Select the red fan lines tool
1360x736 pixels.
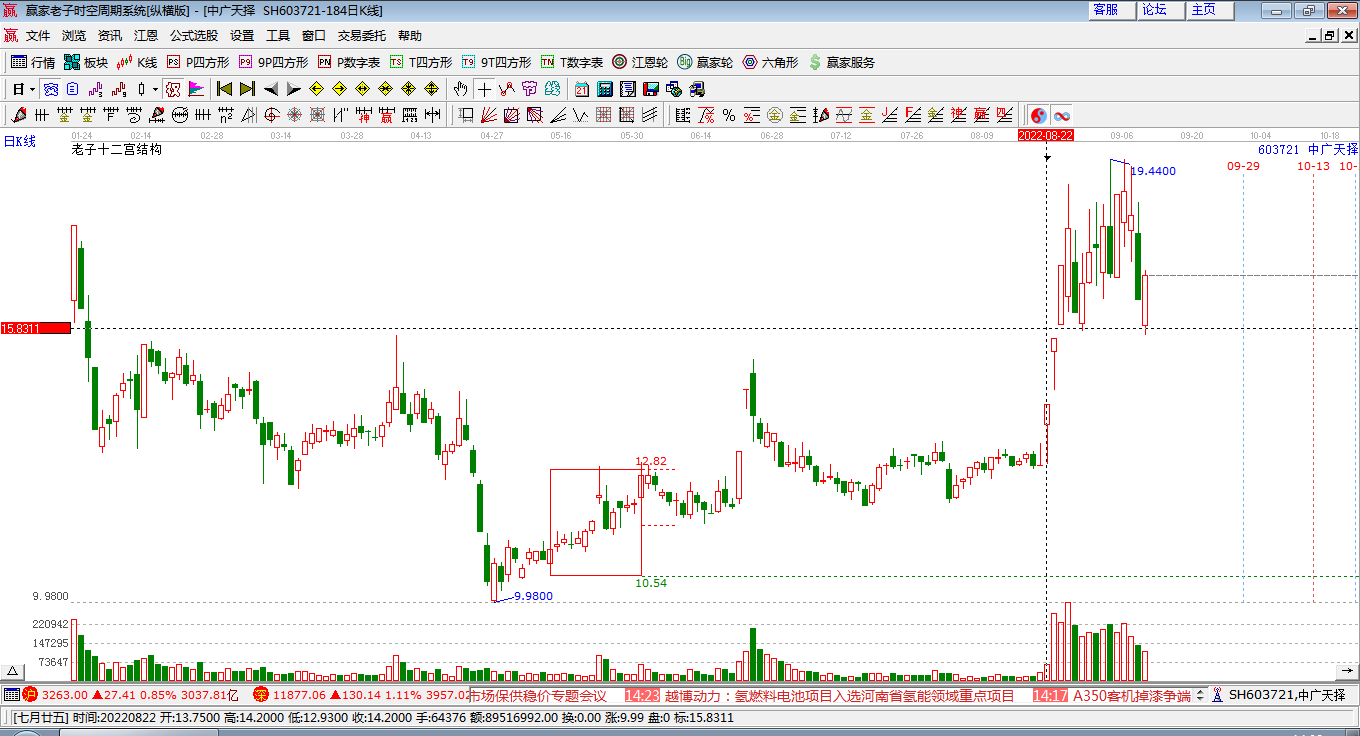click(489, 115)
